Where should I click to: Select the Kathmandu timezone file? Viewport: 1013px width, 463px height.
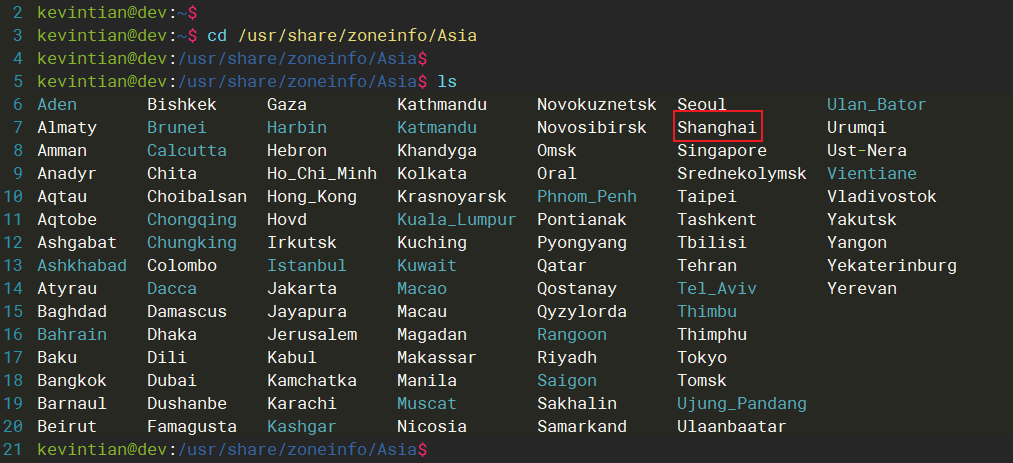click(x=441, y=104)
